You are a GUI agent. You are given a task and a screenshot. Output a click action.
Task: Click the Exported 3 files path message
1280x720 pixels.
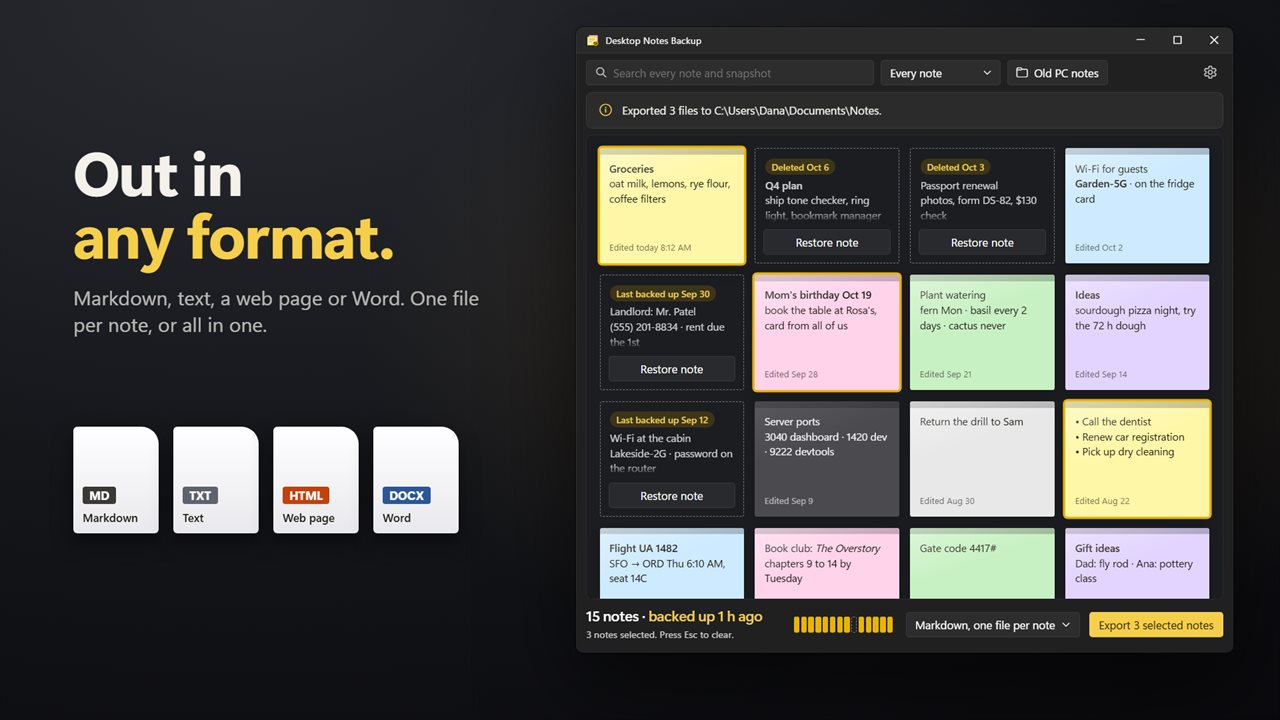[752, 111]
